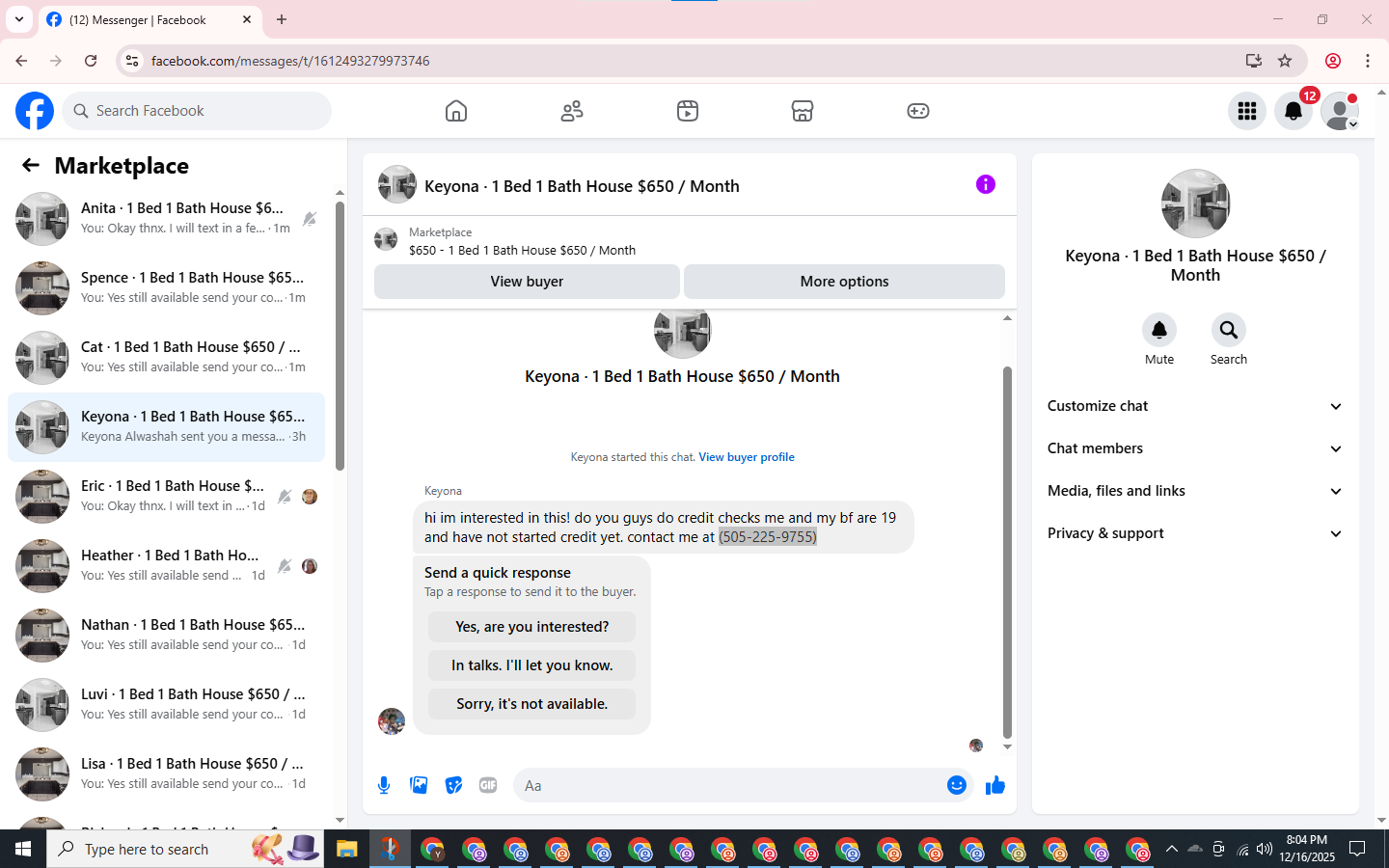Image resolution: width=1389 pixels, height=868 pixels.
Task: Open the Windows Start menu
Action: coord(23,849)
